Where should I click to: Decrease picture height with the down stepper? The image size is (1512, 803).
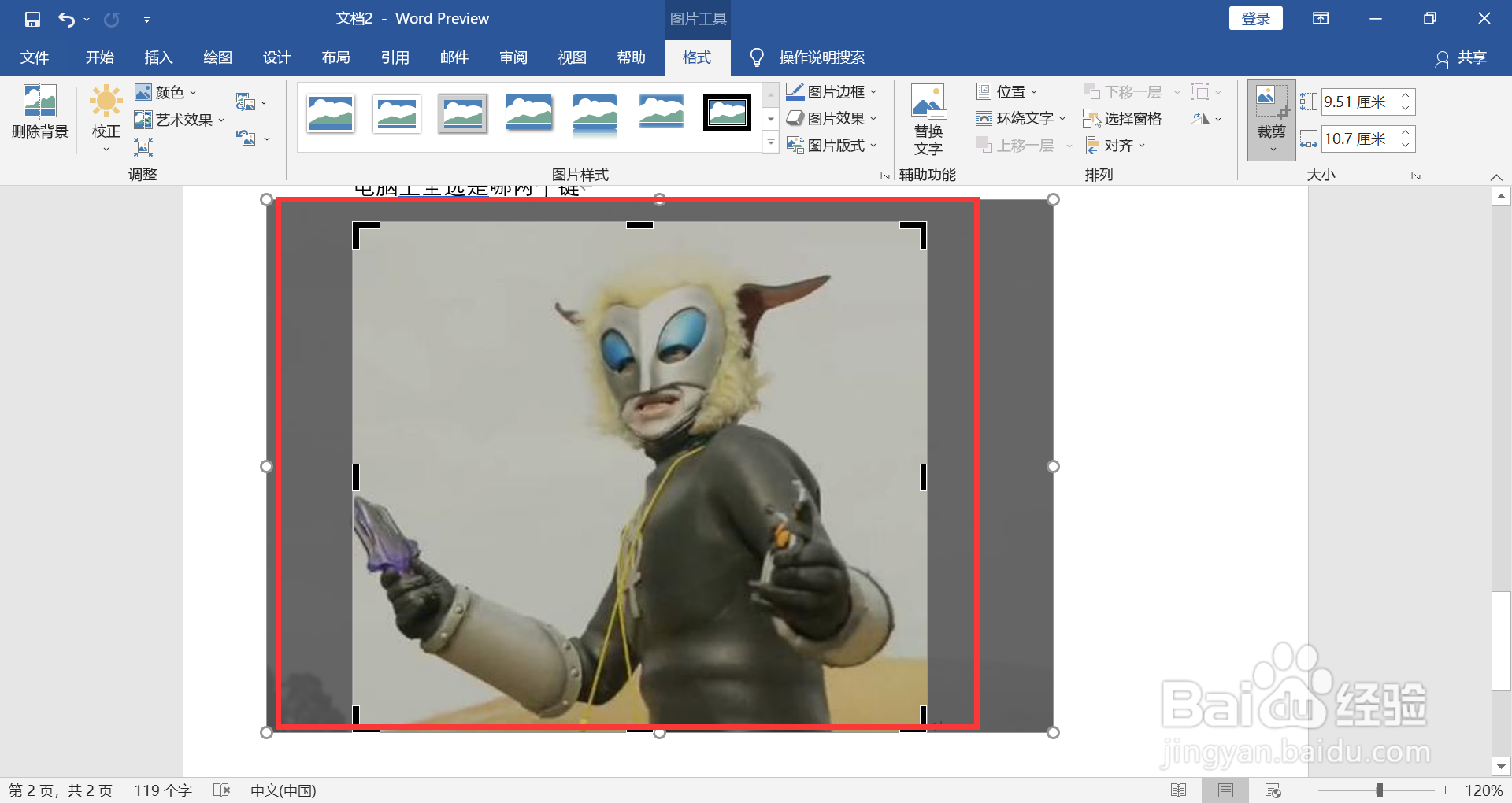tap(1405, 108)
